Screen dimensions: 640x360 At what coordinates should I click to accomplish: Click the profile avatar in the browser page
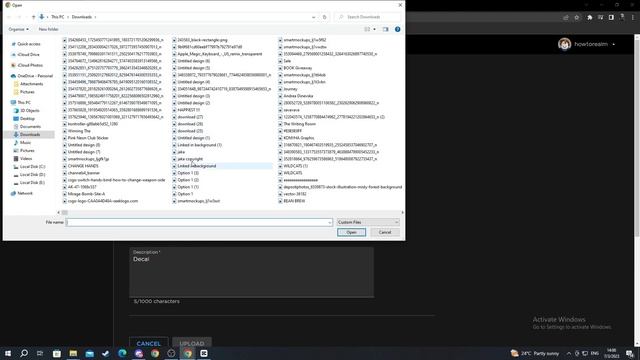click(564, 44)
